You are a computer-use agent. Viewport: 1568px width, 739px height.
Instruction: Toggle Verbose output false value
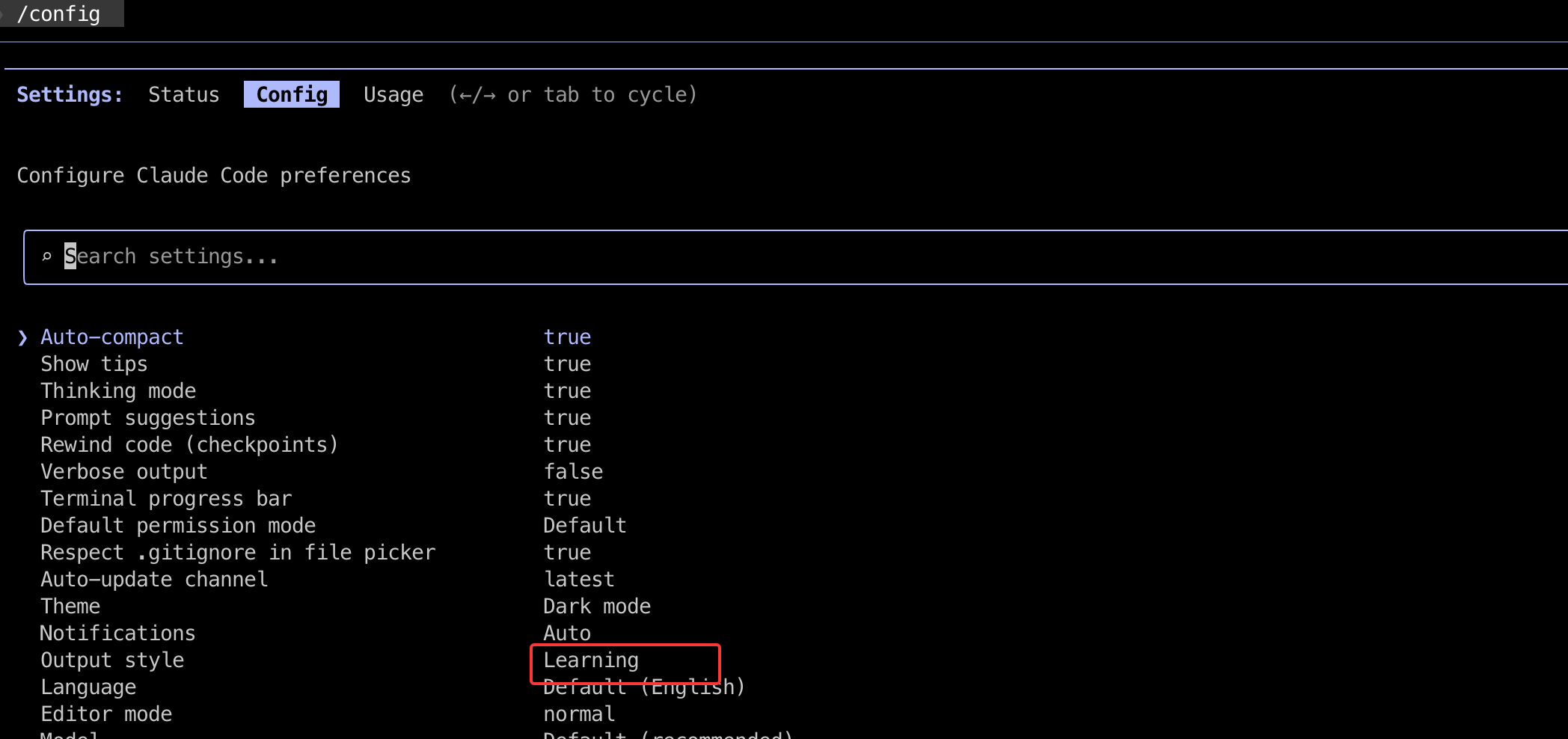pyautogui.click(x=573, y=472)
